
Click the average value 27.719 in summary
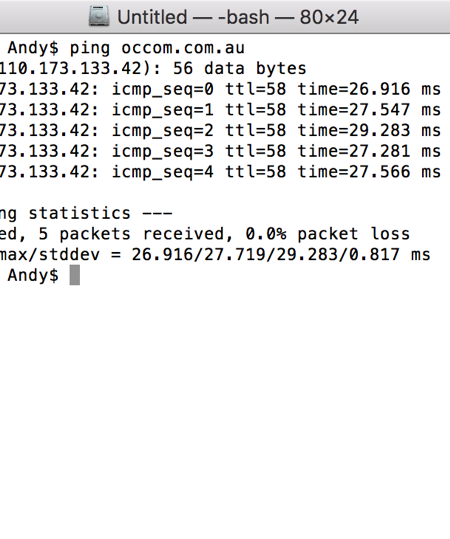click(235, 255)
